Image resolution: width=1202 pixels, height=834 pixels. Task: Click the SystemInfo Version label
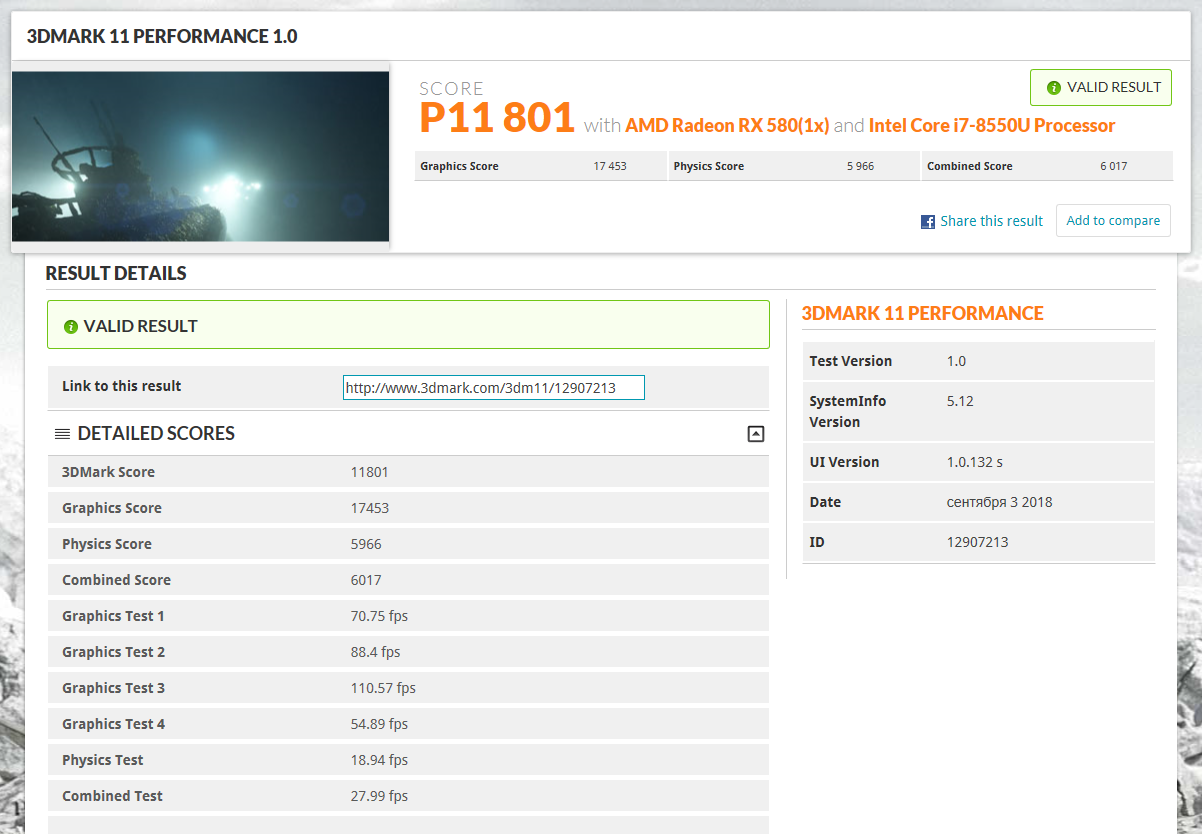[848, 412]
